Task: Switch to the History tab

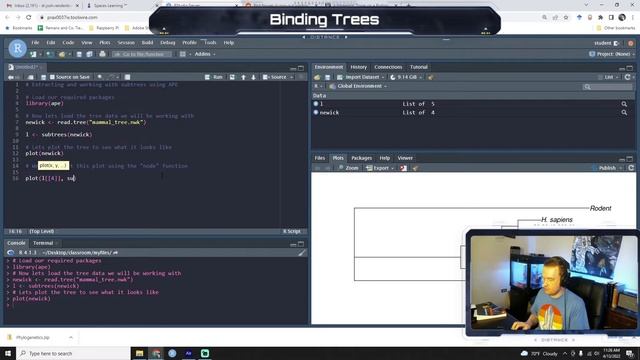Action: coord(359,67)
